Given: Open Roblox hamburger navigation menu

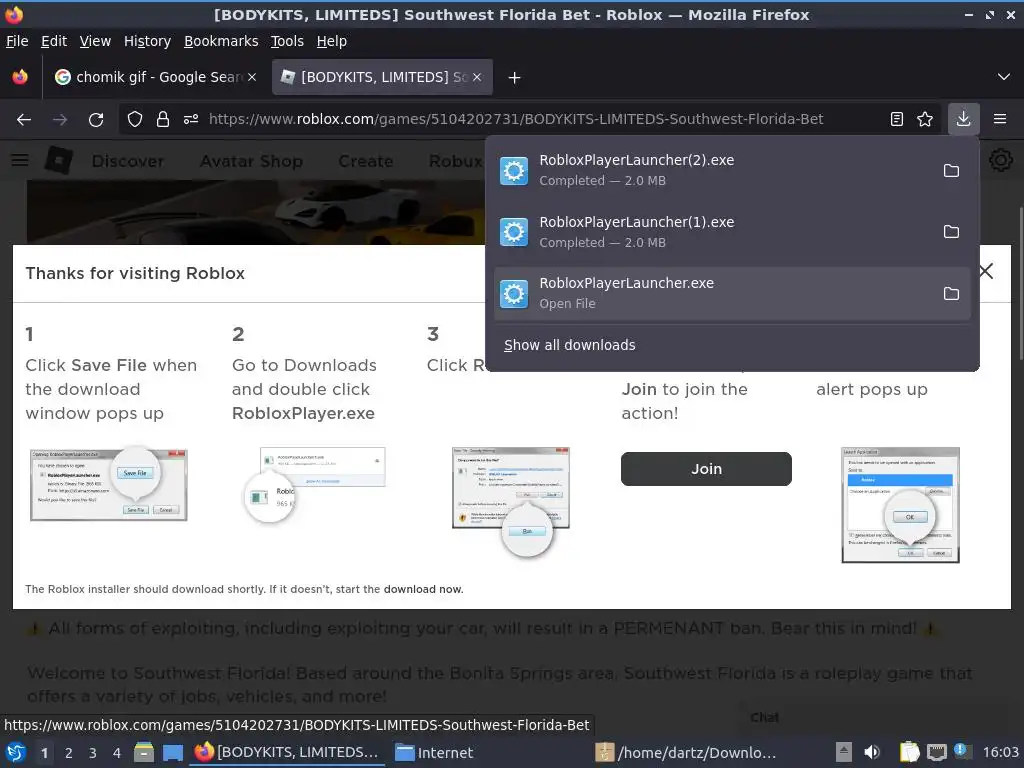Looking at the screenshot, I should (x=20, y=160).
